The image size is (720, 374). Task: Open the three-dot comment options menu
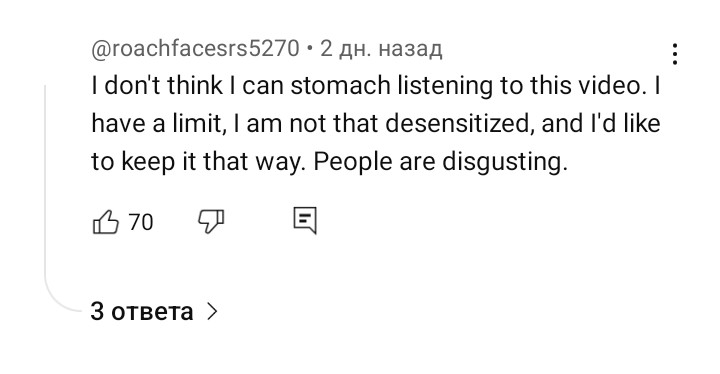(675, 54)
